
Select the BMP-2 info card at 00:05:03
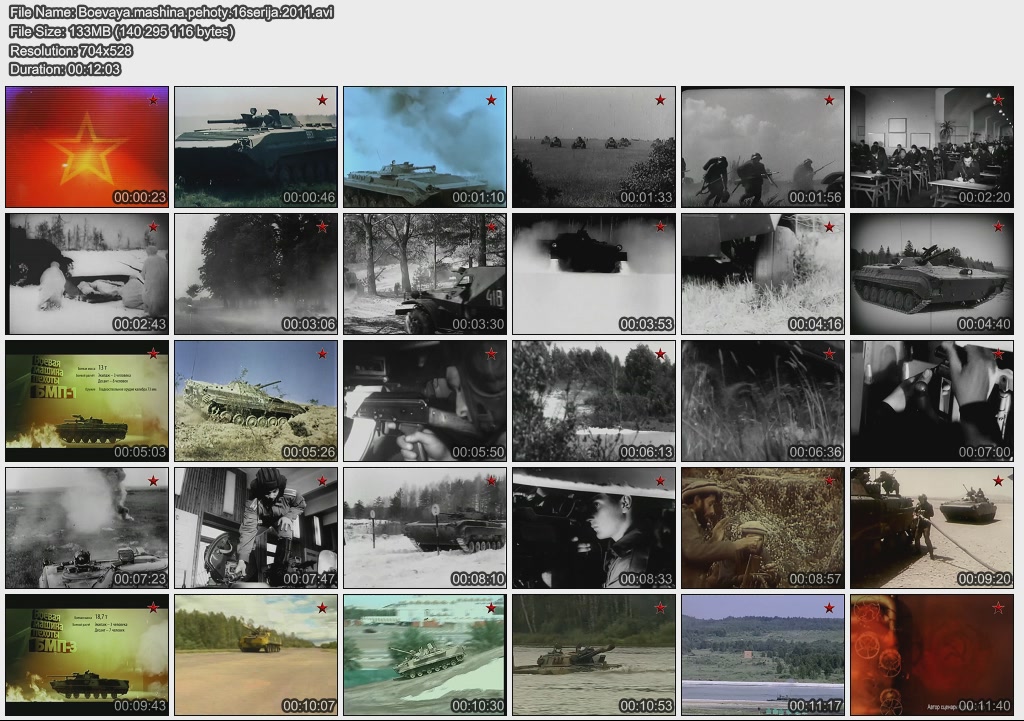[87, 401]
